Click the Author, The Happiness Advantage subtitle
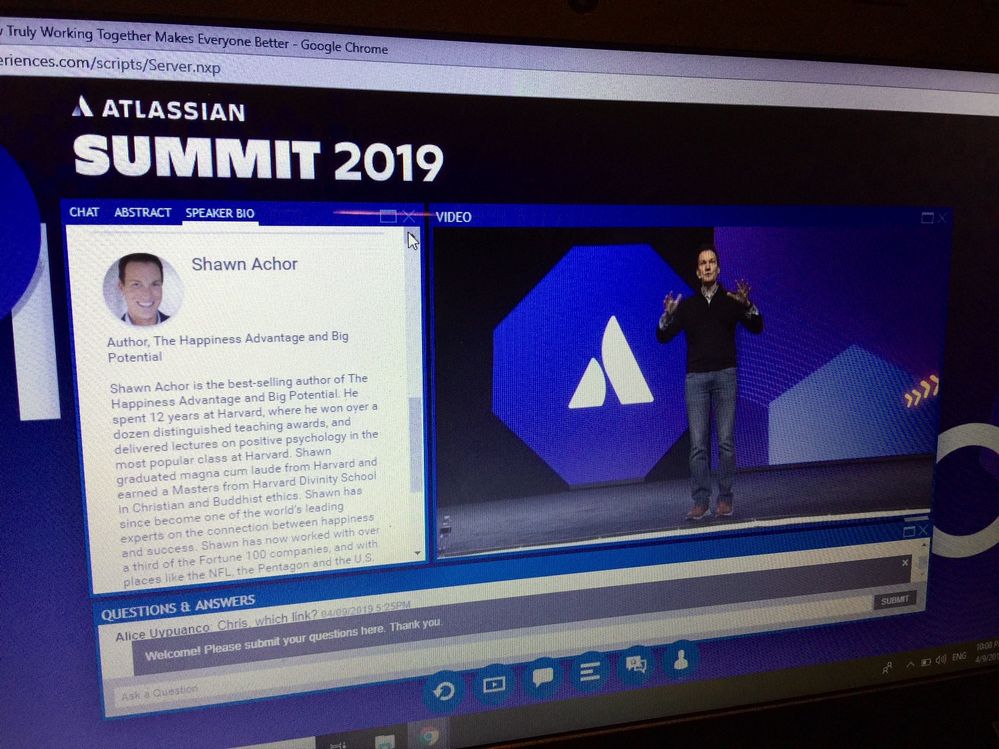 point(227,346)
